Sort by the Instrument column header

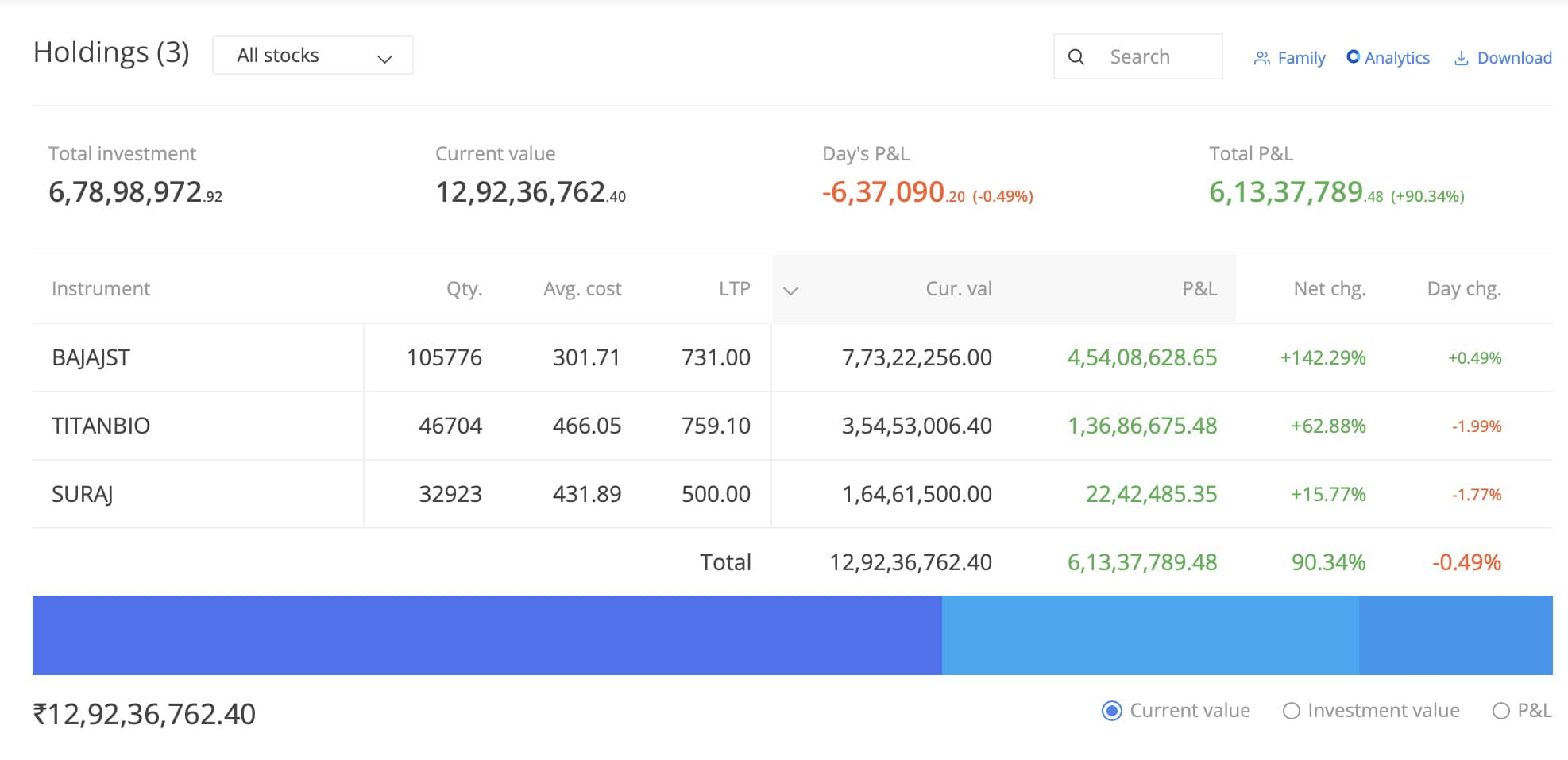101,289
